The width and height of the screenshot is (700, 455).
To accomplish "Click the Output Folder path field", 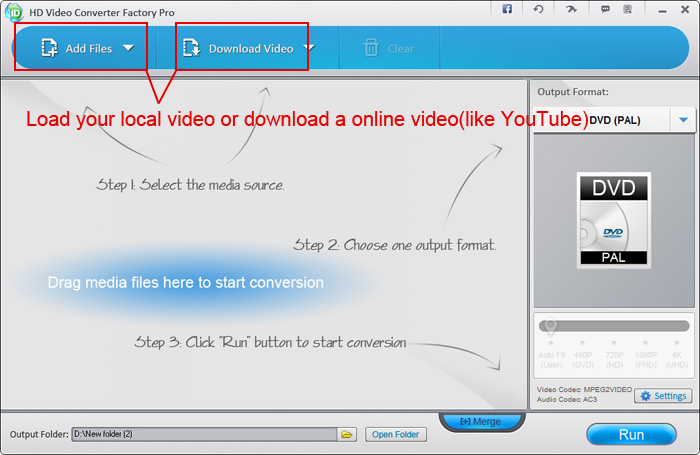I will click(x=204, y=434).
